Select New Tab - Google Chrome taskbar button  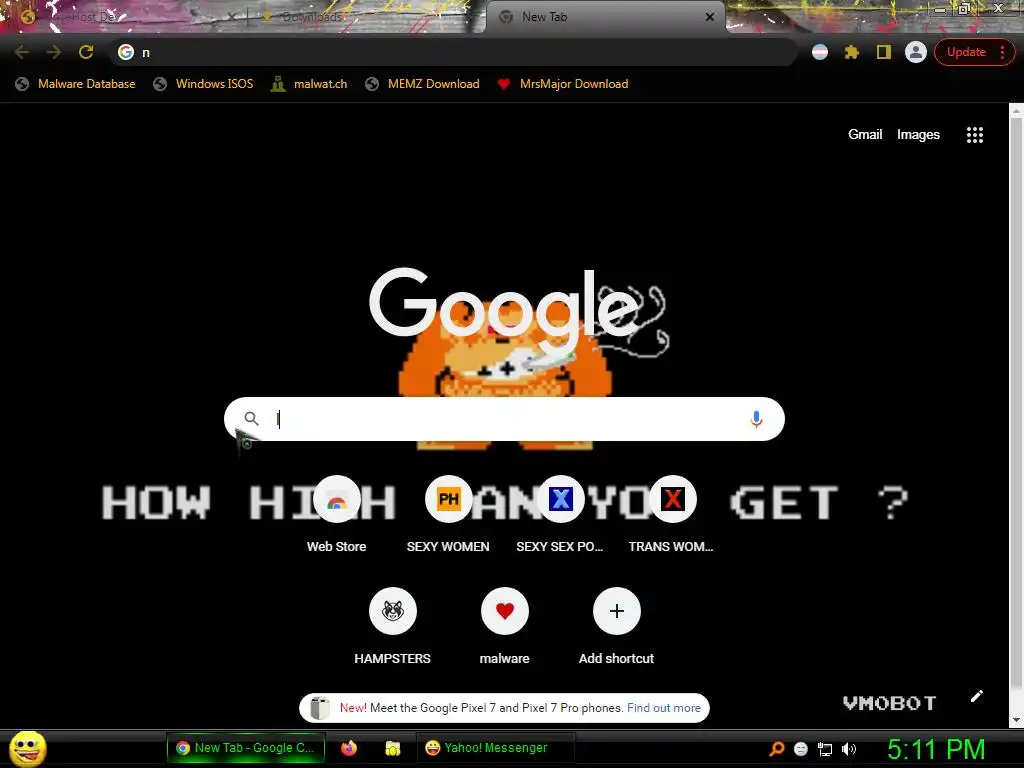pos(246,748)
